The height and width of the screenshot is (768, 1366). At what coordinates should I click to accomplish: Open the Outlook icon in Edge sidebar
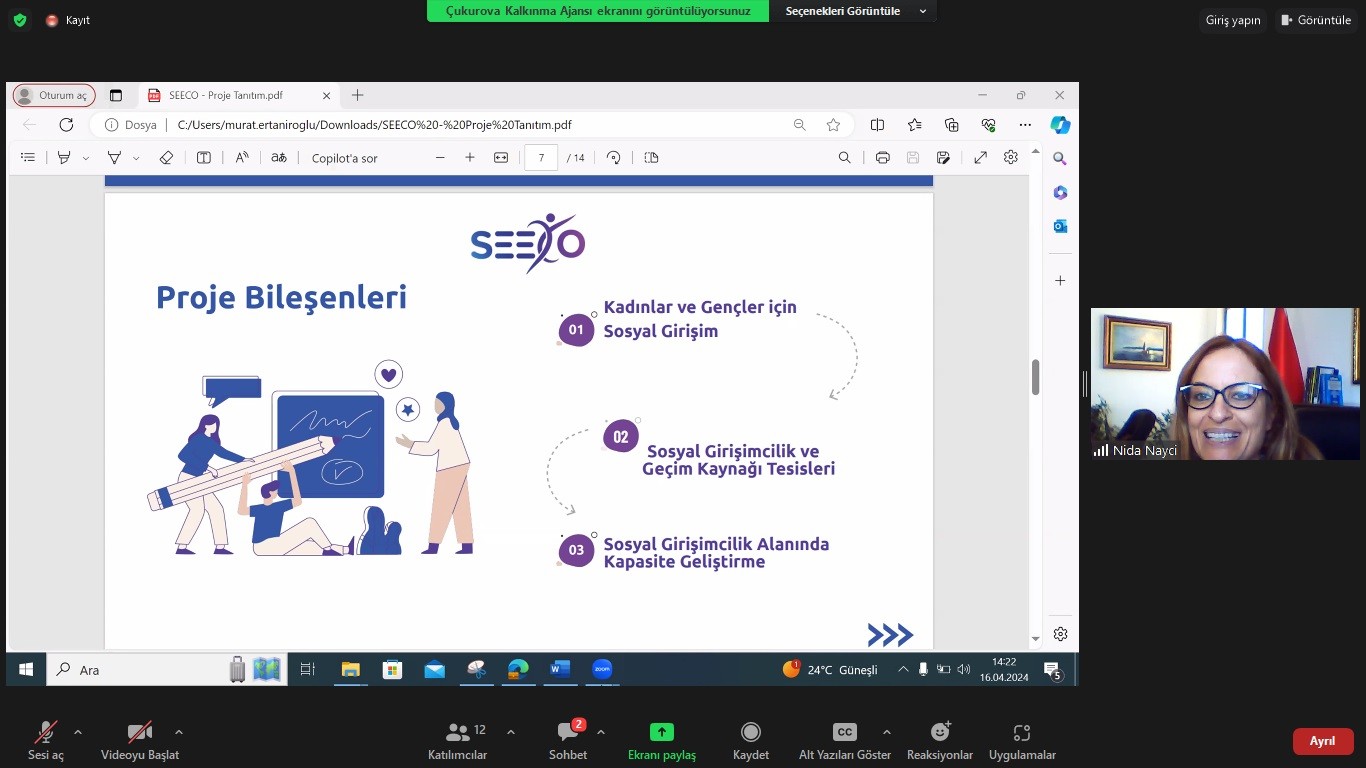click(x=1060, y=226)
